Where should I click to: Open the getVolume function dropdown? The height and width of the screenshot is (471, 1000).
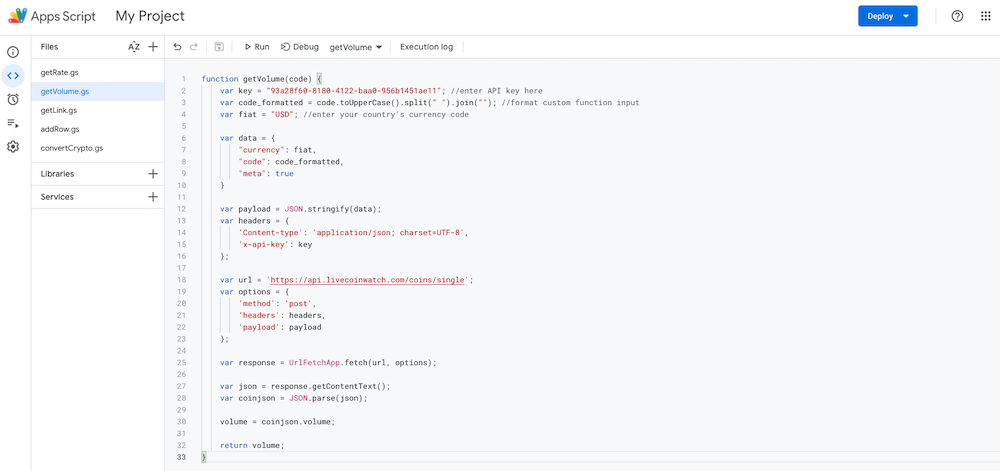(x=356, y=47)
